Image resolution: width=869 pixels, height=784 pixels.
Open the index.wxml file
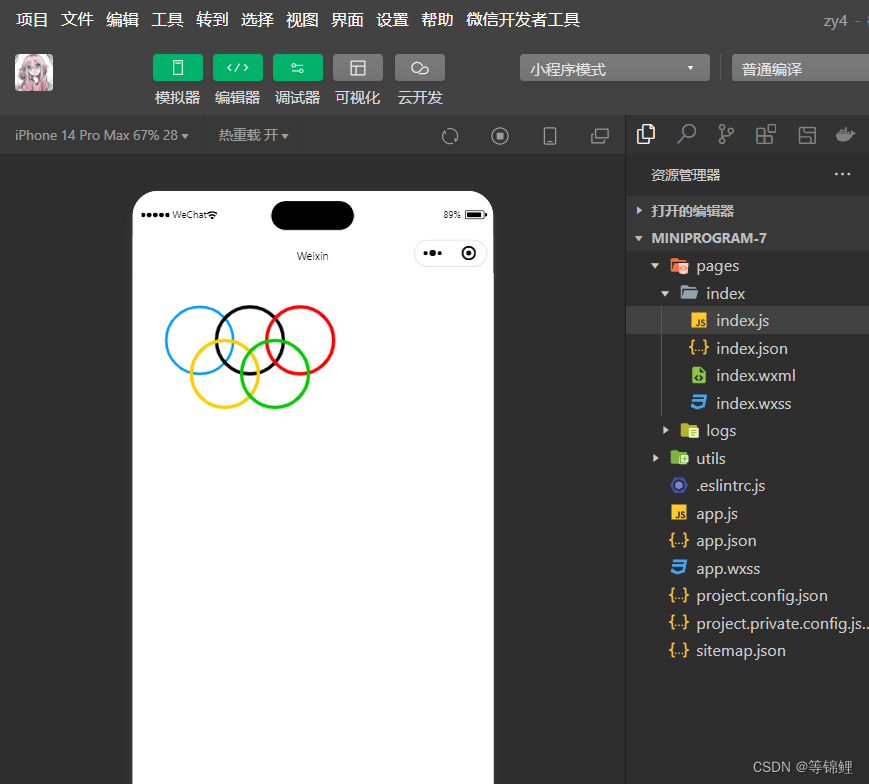point(747,376)
